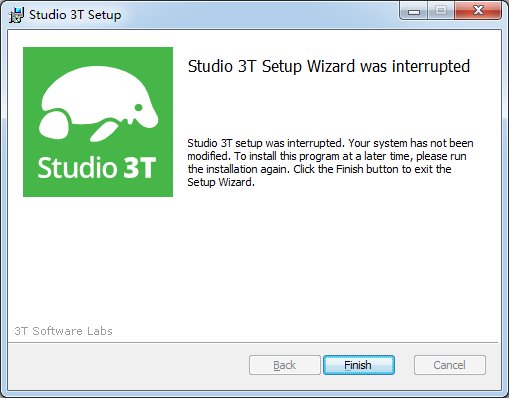Click the green Studio 3T logo image
The image size is (509, 398).
(x=98, y=122)
